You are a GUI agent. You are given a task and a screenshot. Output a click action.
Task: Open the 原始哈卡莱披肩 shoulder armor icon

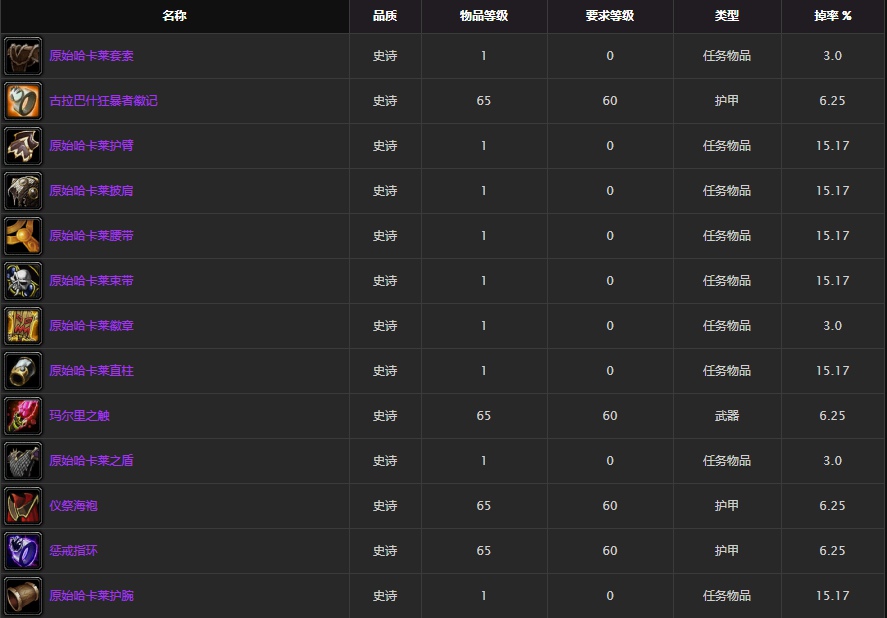[23, 191]
